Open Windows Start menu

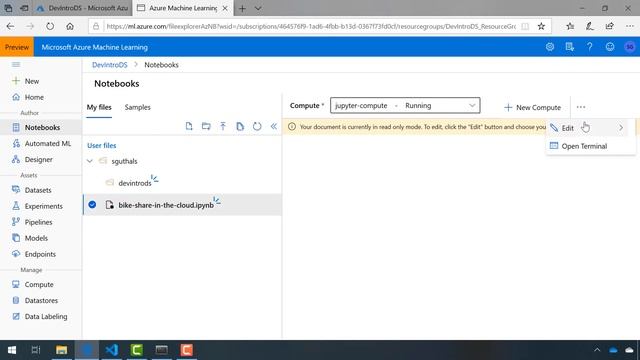pyautogui.click(x=12, y=350)
